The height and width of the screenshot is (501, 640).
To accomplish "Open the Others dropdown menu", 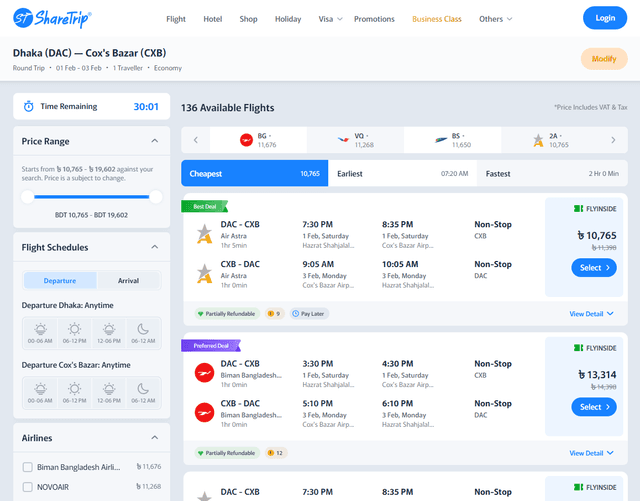I will coord(496,19).
